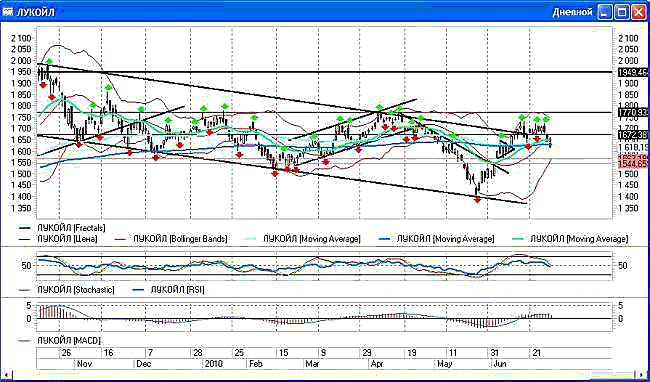Click the 1672 price level label

632,135
